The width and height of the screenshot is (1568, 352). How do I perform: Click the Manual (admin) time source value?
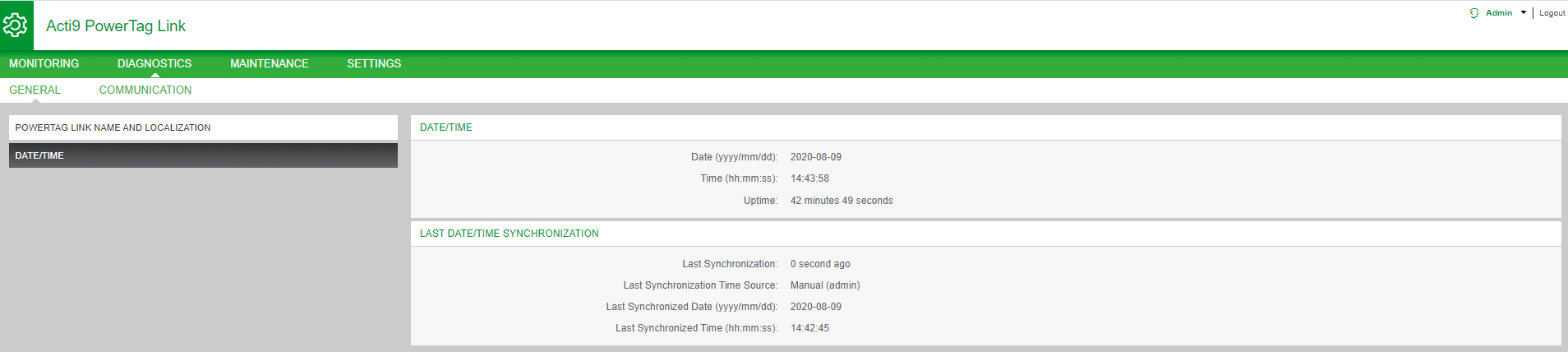coord(825,285)
